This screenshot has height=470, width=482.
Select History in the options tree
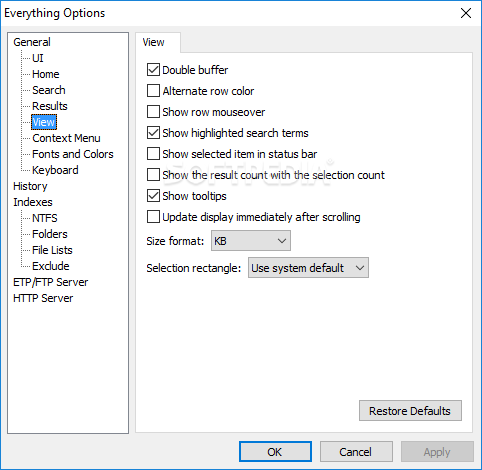pyautogui.click(x=30, y=186)
